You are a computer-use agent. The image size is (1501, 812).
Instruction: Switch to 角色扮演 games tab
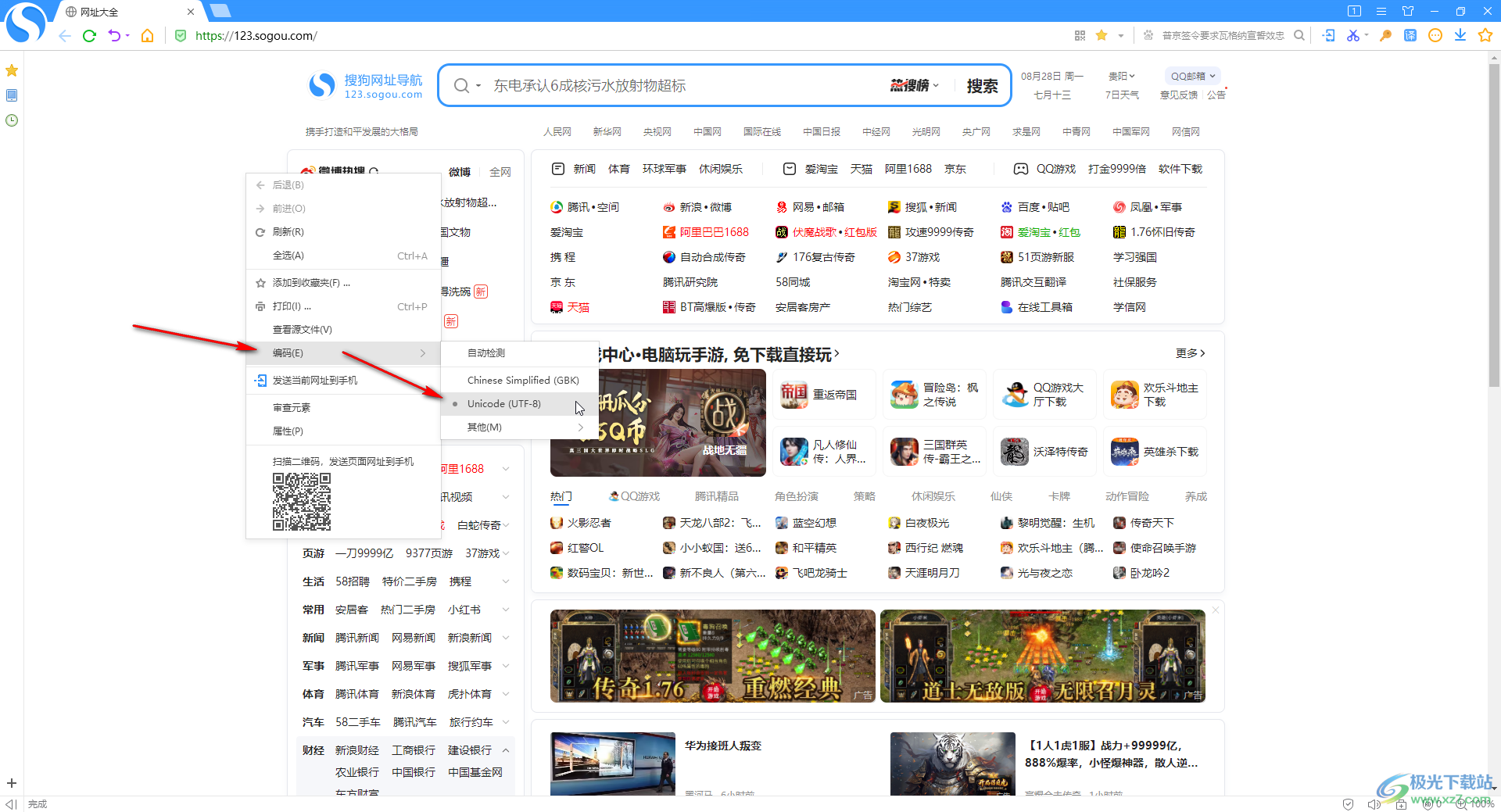(x=797, y=496)
